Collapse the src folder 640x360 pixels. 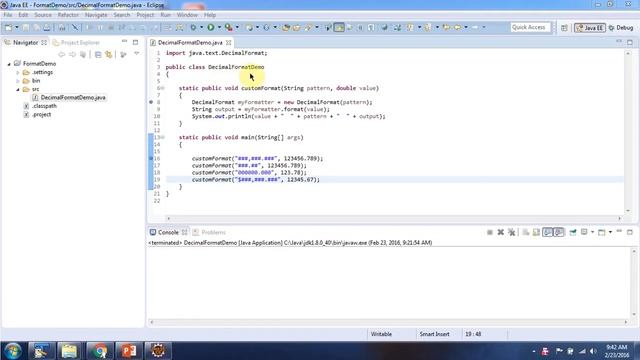click(x=18, y=89)
